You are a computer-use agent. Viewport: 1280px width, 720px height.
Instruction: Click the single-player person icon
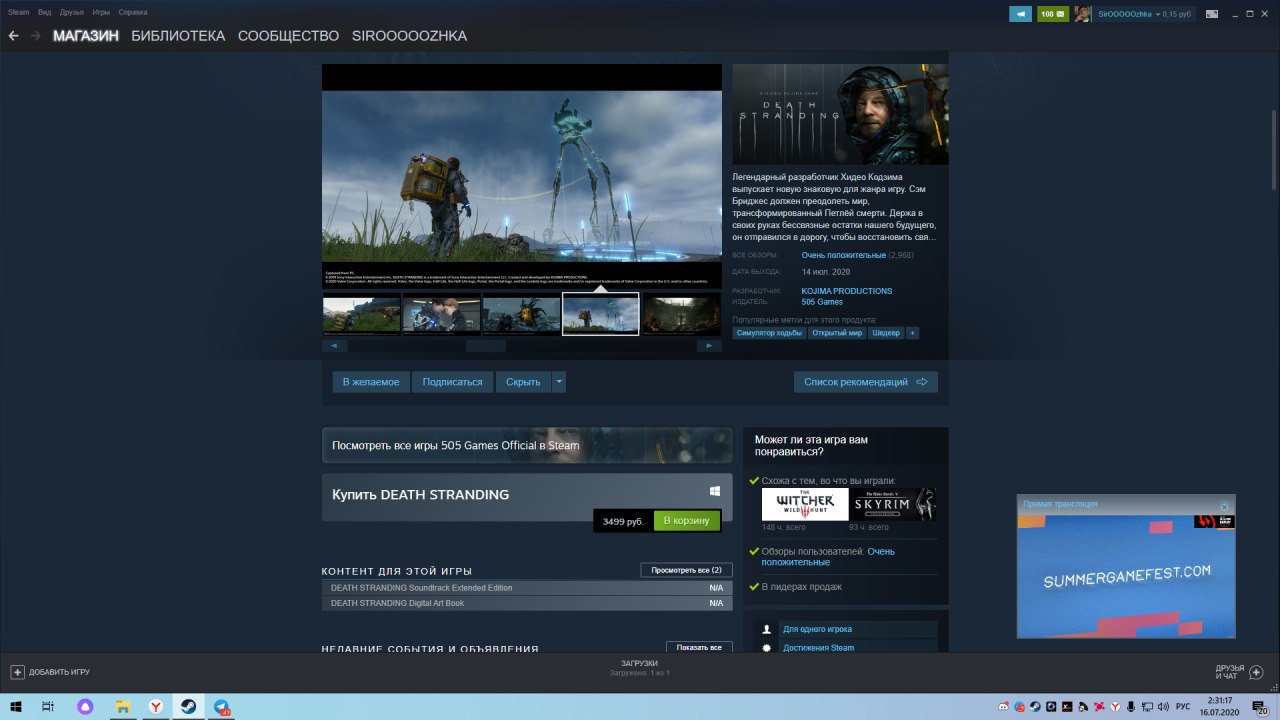click(x=767, y=630)
